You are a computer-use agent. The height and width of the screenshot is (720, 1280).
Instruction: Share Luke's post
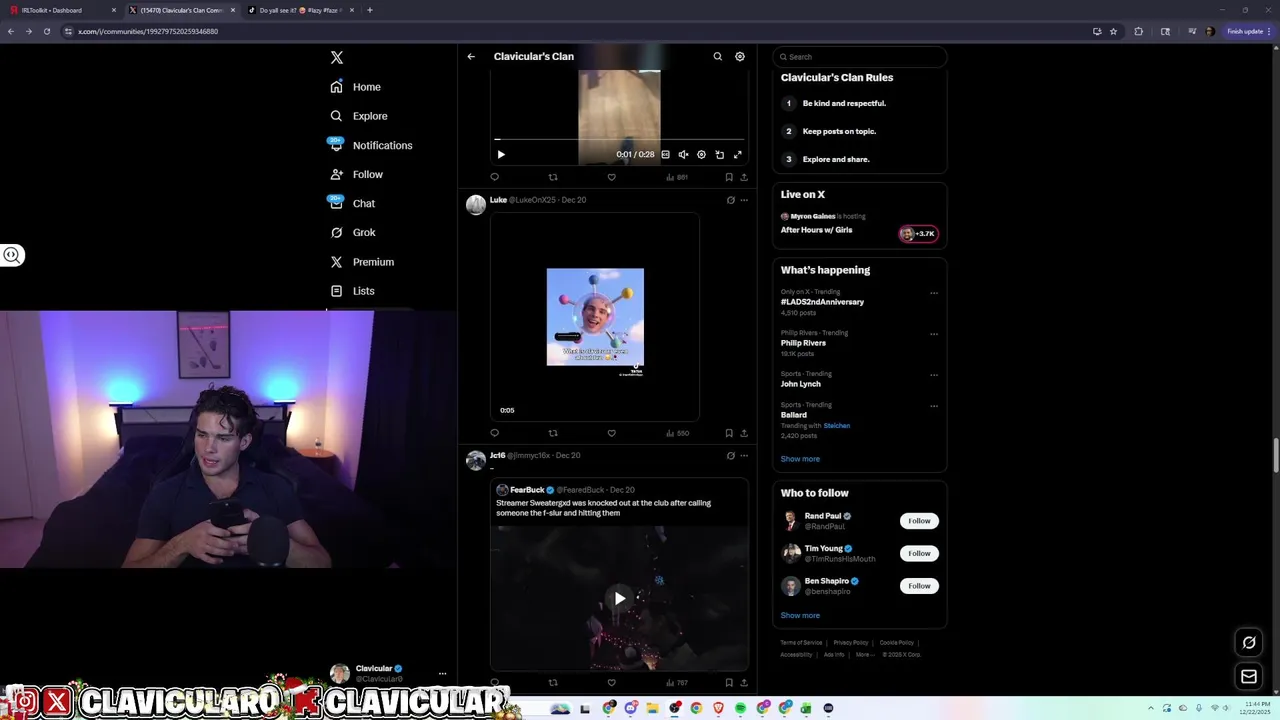coord(744,433)
